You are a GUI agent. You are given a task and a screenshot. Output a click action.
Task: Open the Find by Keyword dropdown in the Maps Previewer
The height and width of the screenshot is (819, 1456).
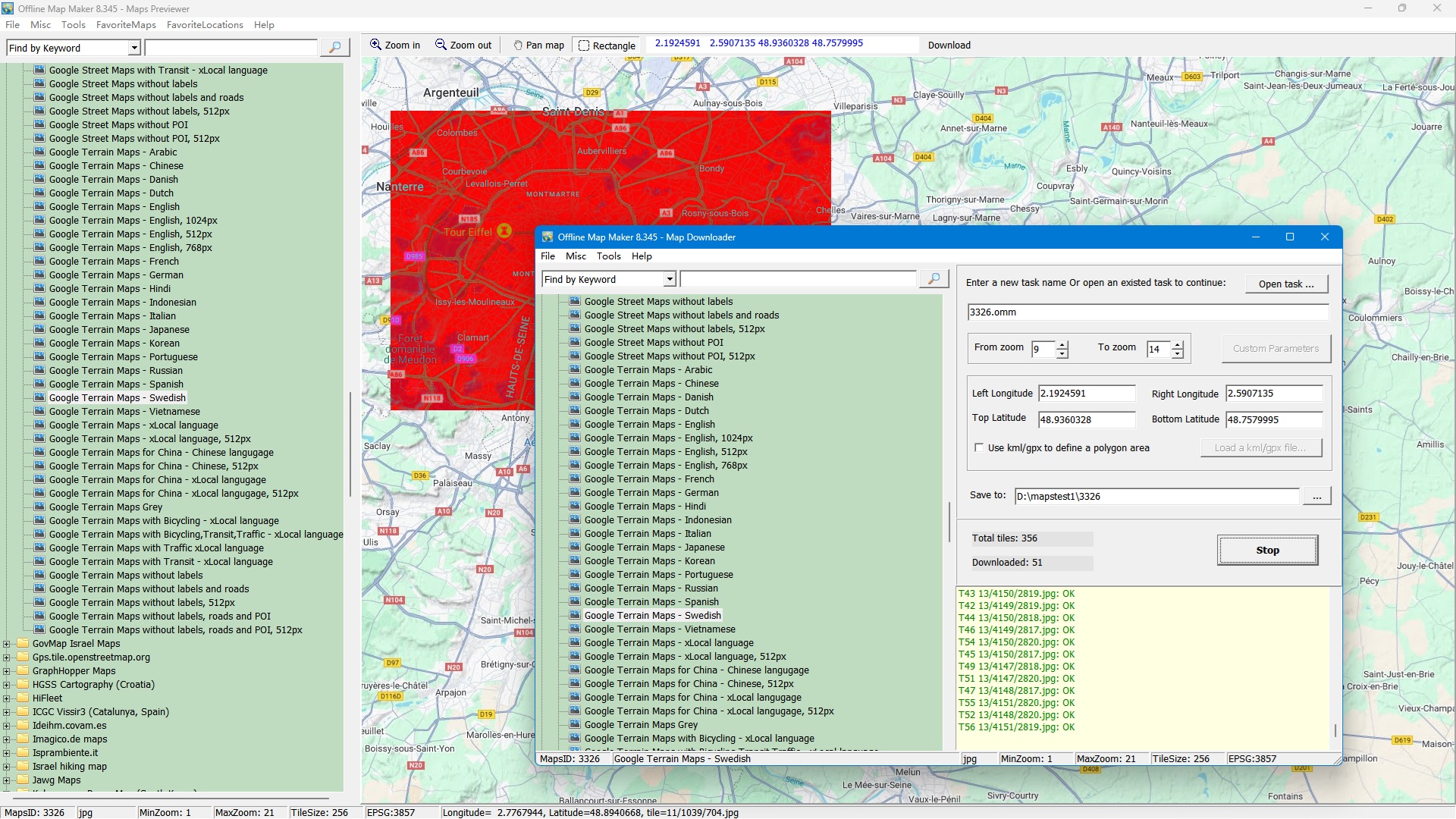coord(134,48)
